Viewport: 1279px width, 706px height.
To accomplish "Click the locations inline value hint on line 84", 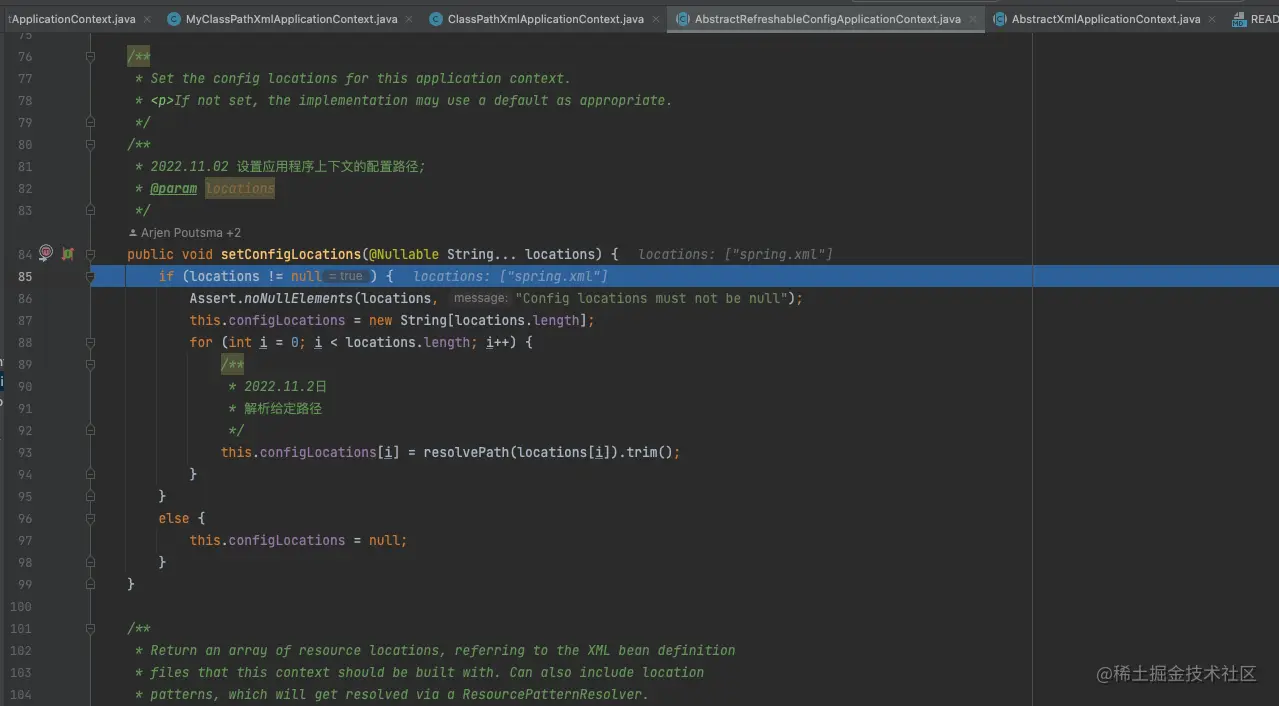I will click(x=735, y=254).
